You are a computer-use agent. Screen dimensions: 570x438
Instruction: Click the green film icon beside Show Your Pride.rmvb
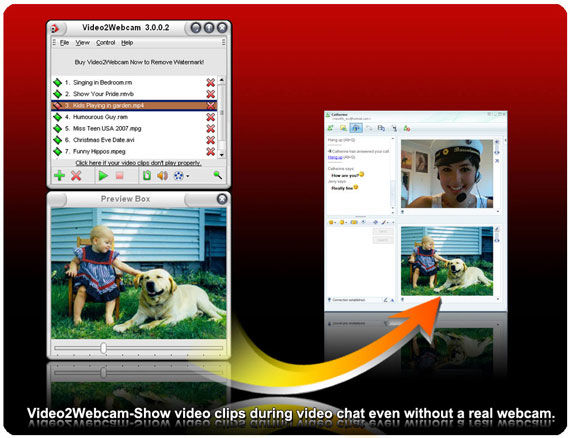(x=57, y=94)
